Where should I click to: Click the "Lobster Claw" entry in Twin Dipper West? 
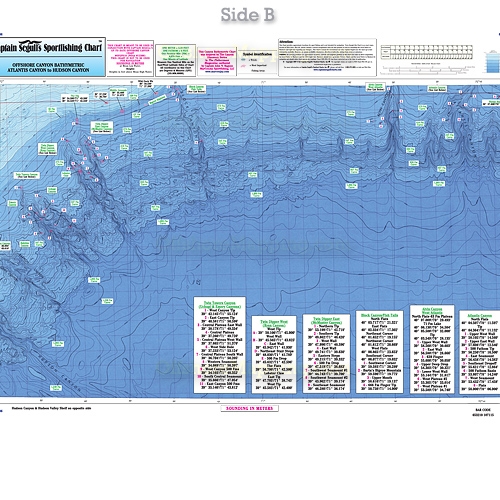point(275,373)
